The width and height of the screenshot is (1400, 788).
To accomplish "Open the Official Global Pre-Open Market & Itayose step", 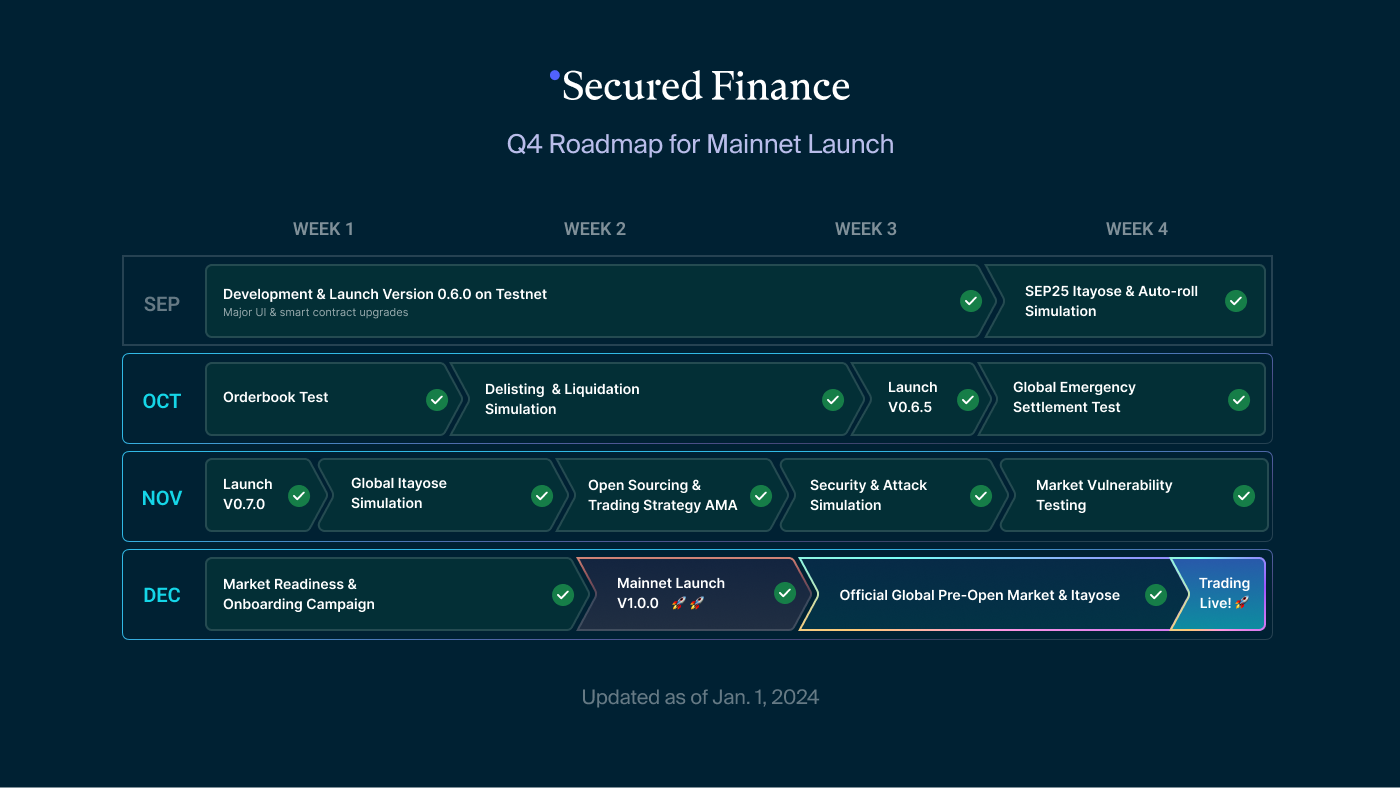I will (979, 595).
